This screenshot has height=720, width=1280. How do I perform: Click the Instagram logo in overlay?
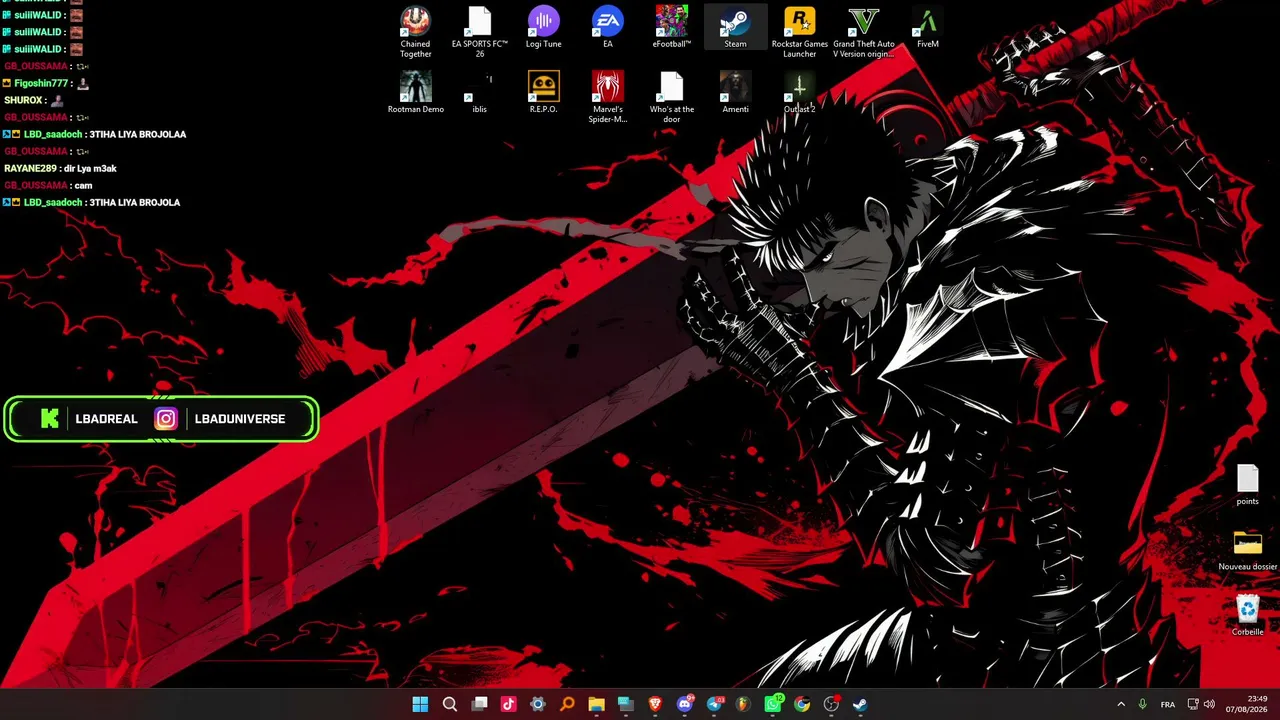tap(166, 419)
